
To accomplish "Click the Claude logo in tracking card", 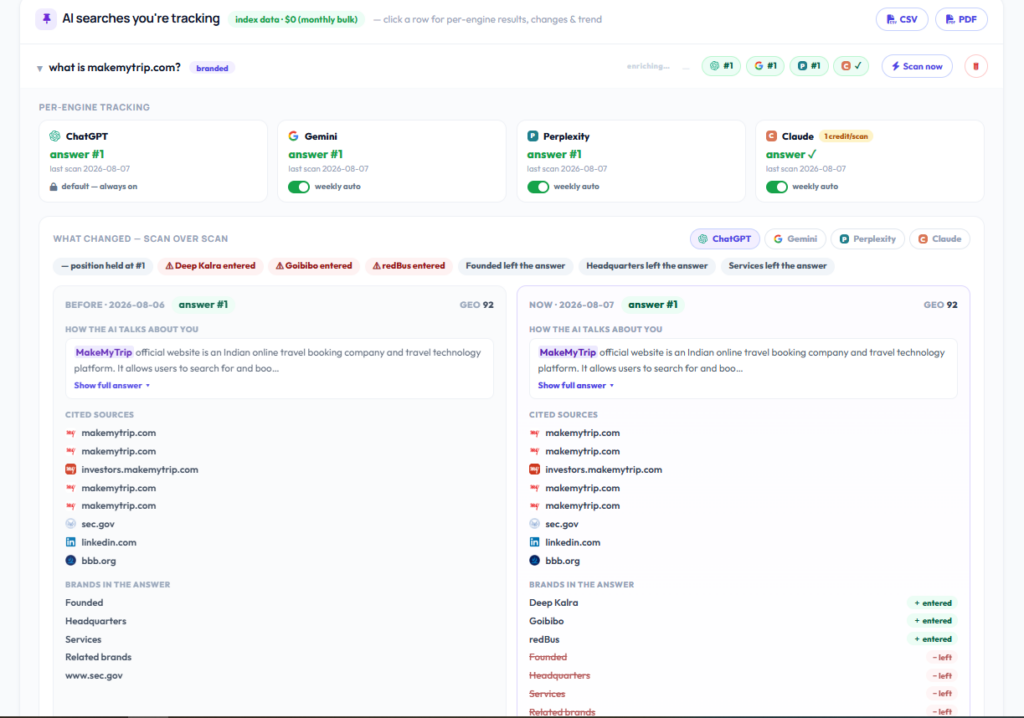I will click(771, 136).
